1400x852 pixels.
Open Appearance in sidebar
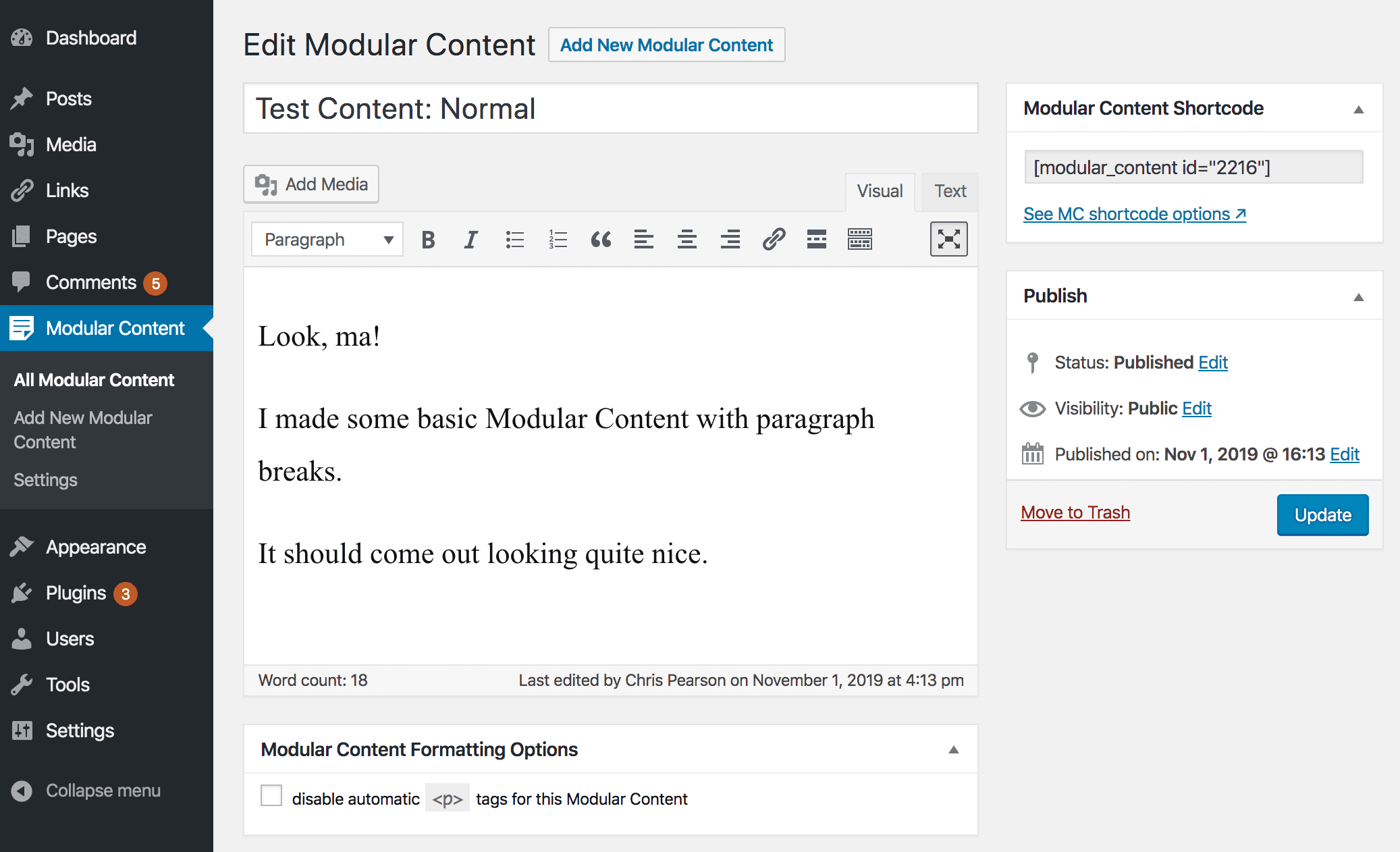107,547
